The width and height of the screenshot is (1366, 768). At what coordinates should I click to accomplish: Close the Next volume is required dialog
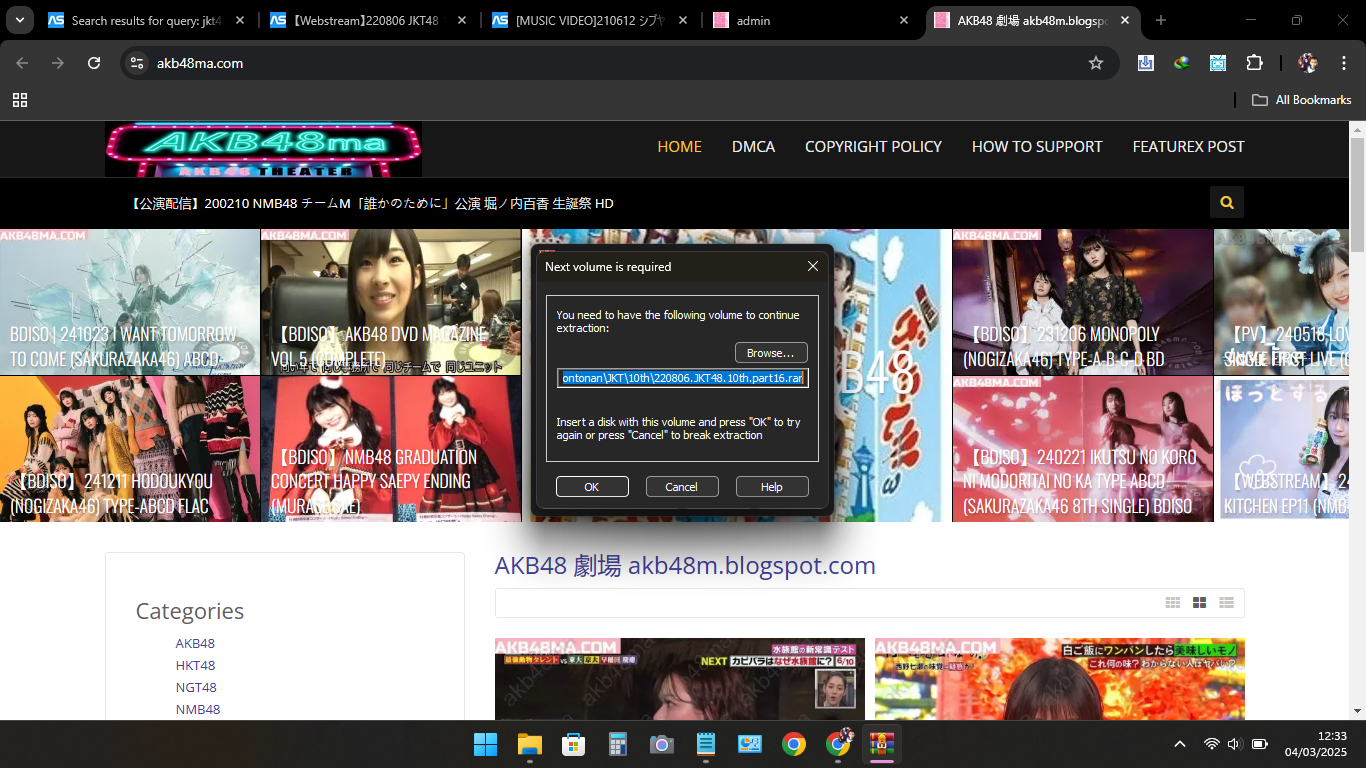pos(813,266)
